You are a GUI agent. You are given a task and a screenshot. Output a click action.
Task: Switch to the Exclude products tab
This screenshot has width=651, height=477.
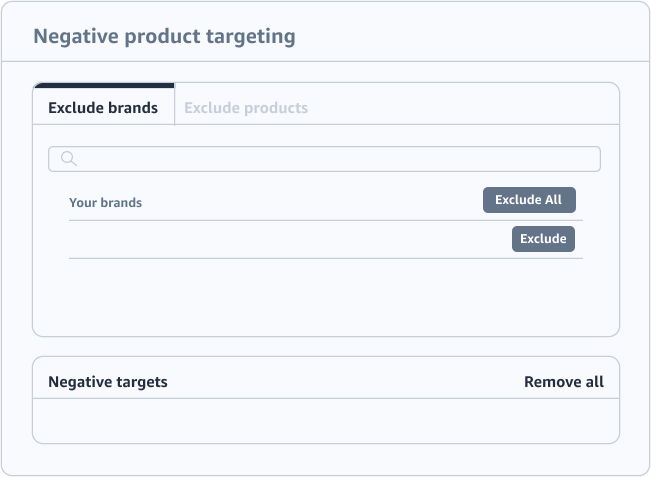tap(246, 108)
